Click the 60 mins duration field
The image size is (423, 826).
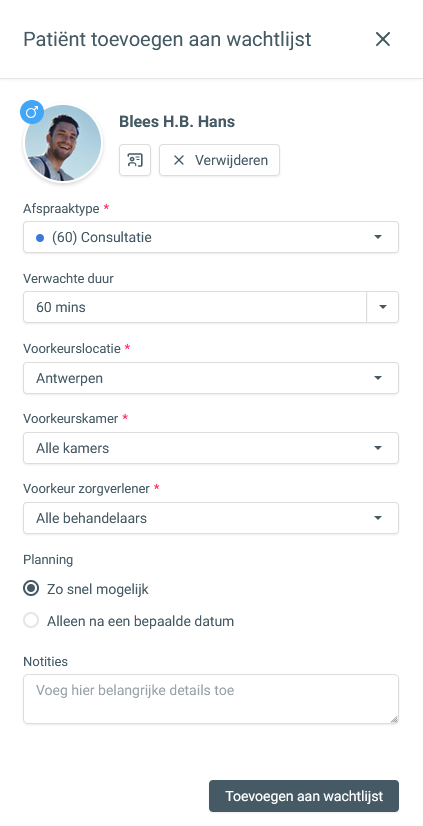coord(195,307)
